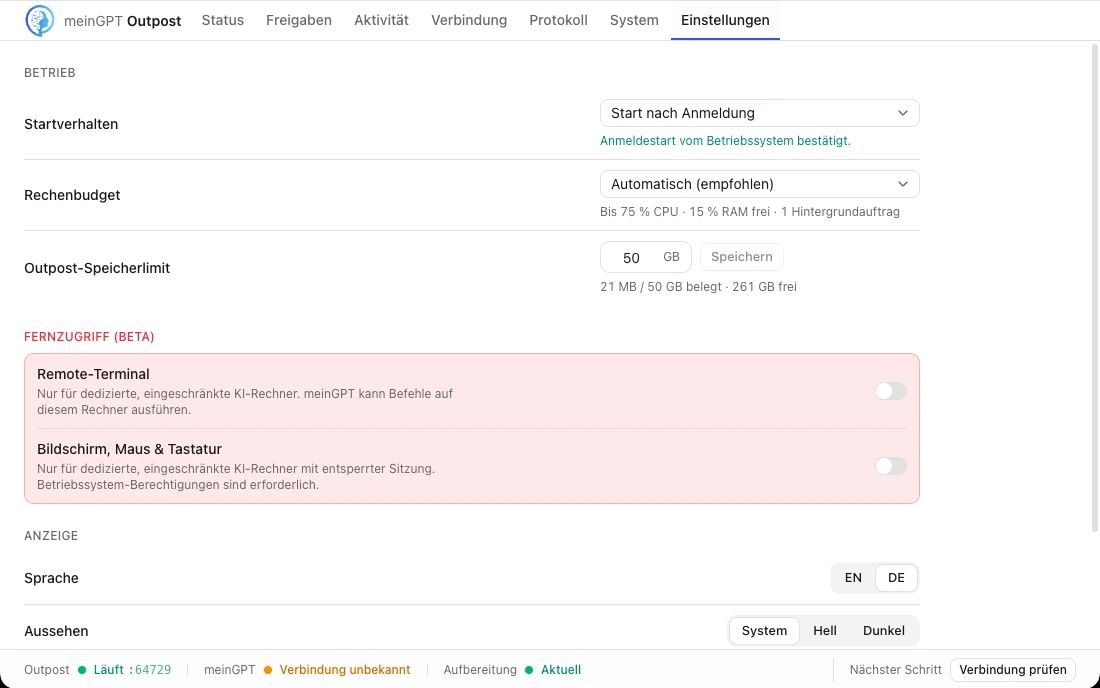Image resolution: width=1100 pixels, height=688 pixels.
Task: Click the vertical scrollbar of the settings page
Action: [x=1094, y=288]
